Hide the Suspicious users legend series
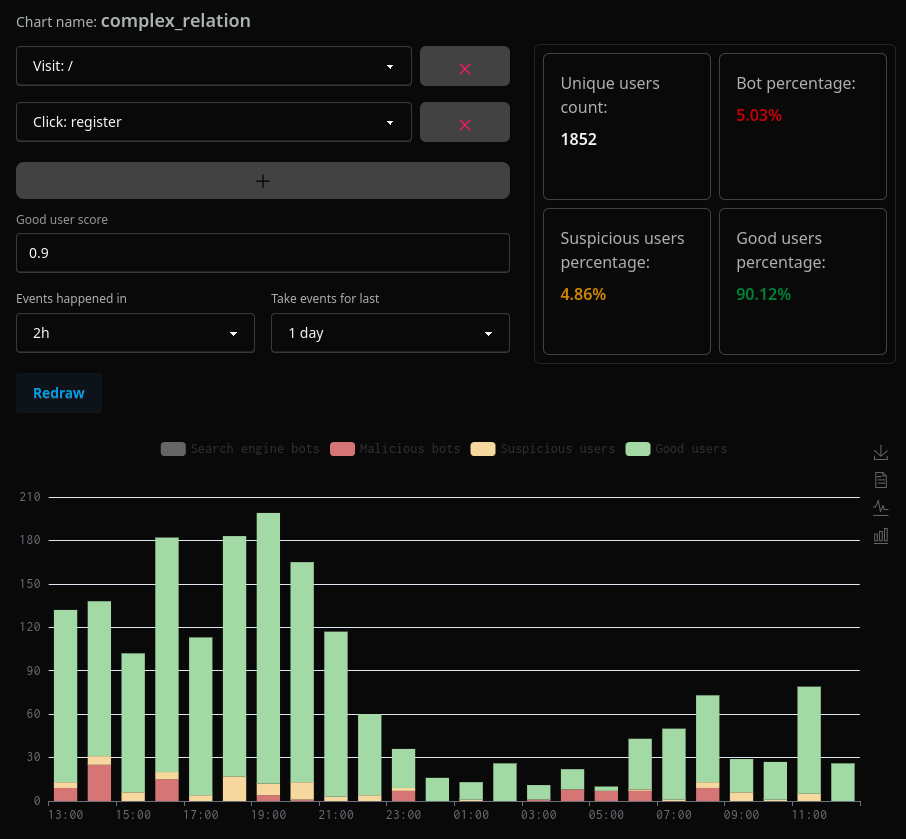Image resolution: width=906 pixels, height=839 pixels. [543, 449]
